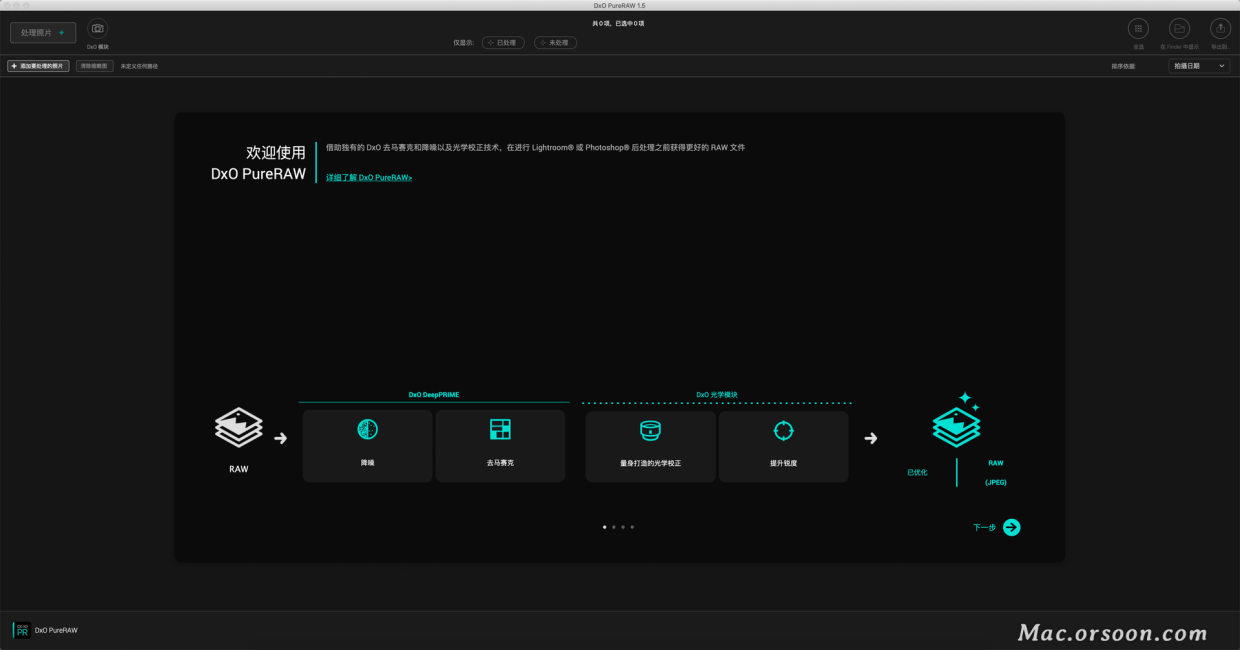Click the 提升锐度 sharpness target icon
The height and width of the screenshot is (650, 1240).
tap(783, 430)
